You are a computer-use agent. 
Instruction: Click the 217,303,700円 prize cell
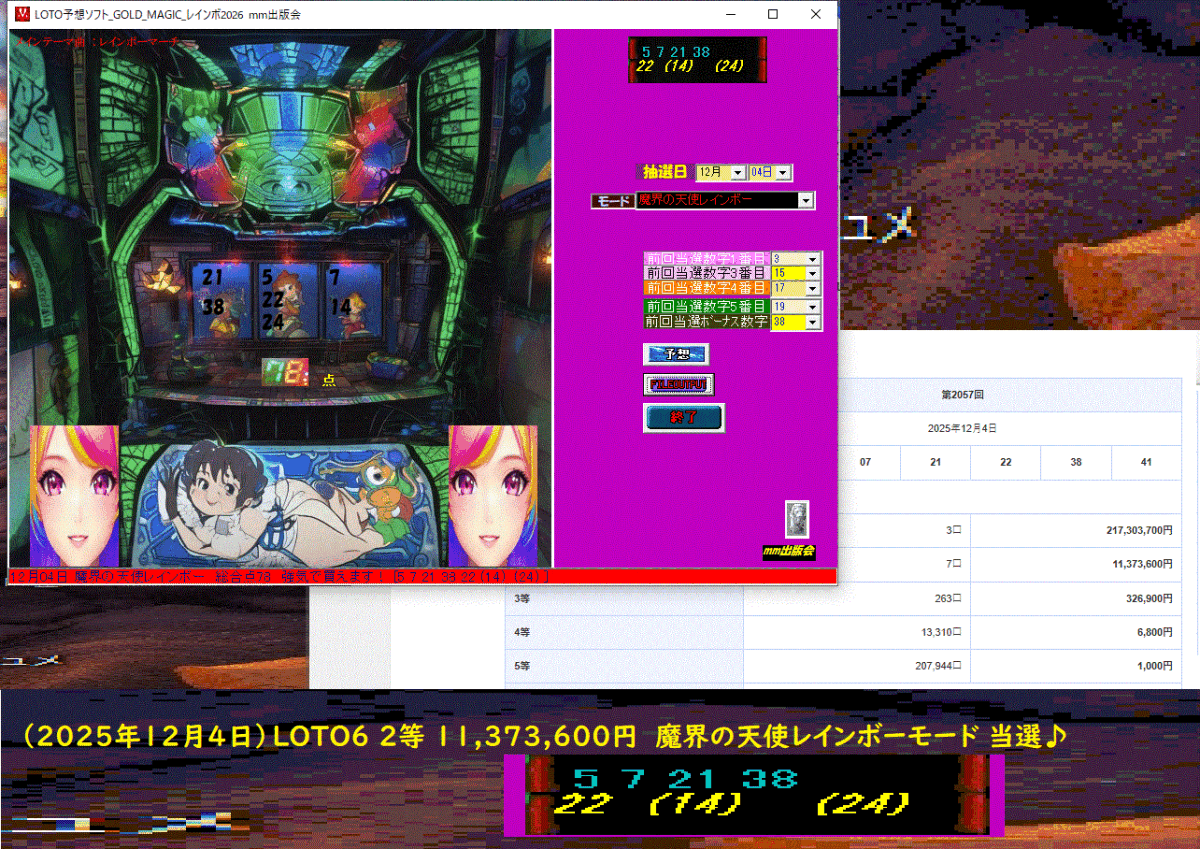point(1076,531)
